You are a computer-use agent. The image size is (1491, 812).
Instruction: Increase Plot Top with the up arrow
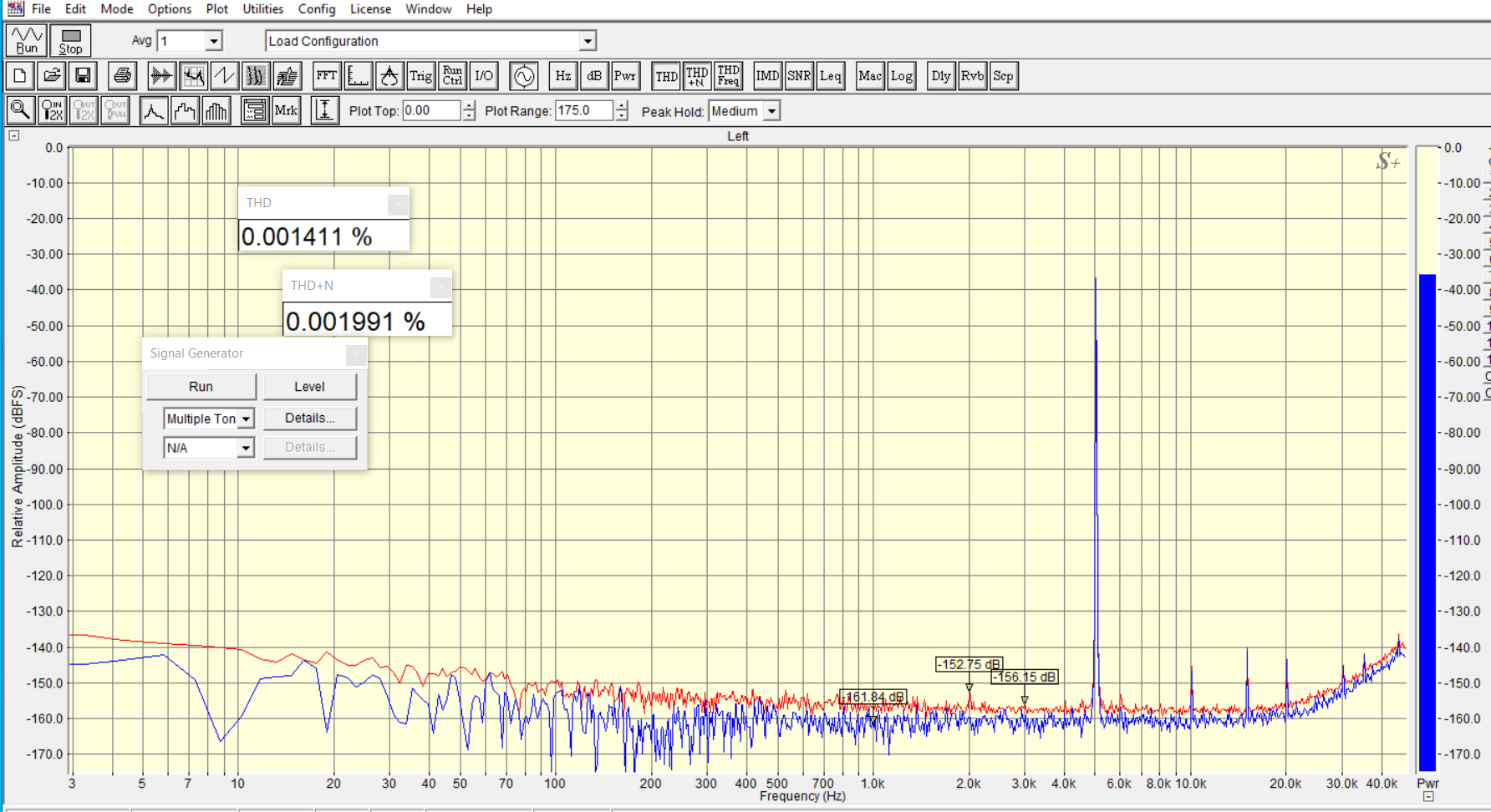(x=469, y=105)
